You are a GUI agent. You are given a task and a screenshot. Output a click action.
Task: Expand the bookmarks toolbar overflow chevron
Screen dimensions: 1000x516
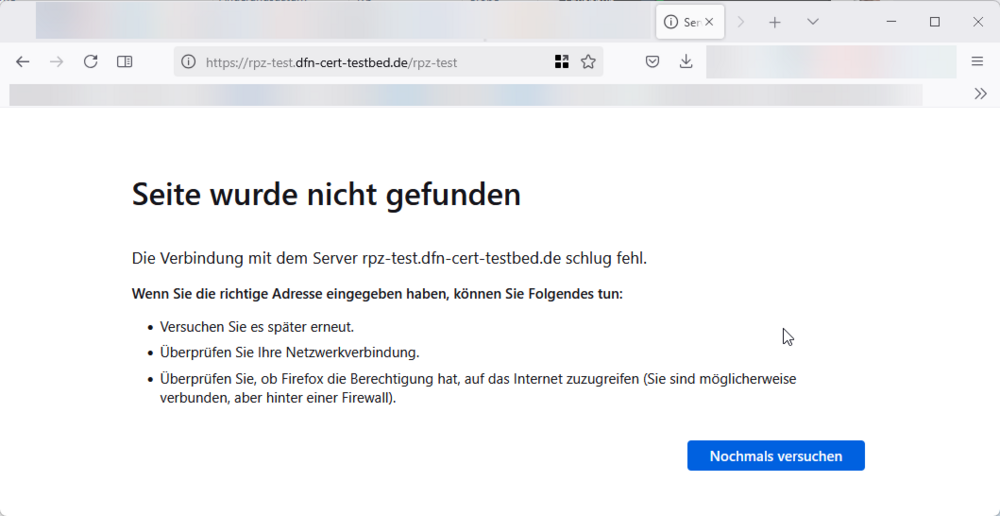[x=980, y=94]
